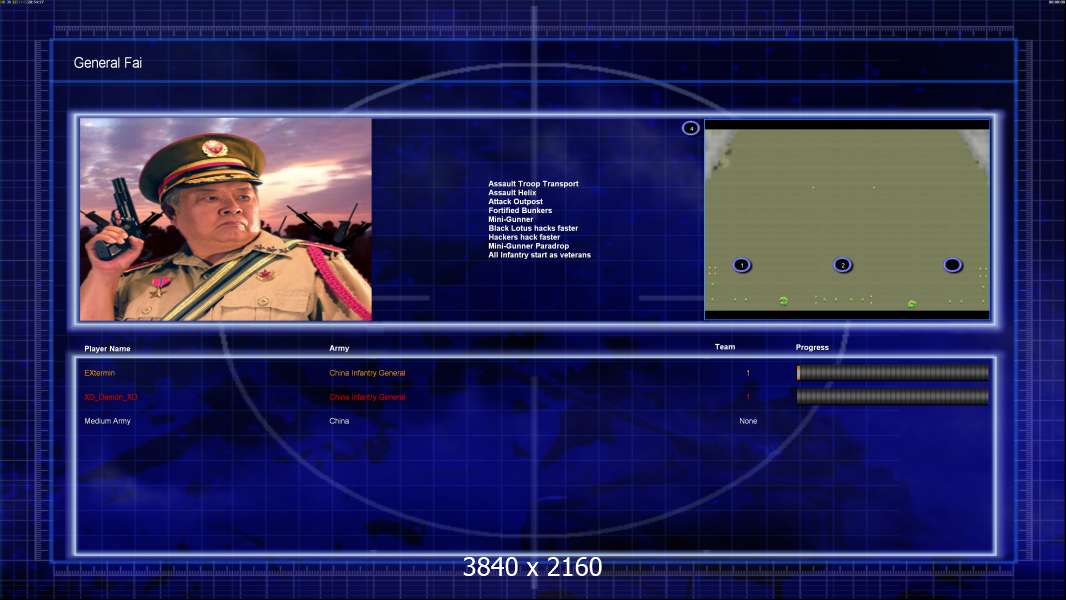Click start position marker 1 on minimap
The height and width of the screenshot is (600, 1066).
pos(742,265)
